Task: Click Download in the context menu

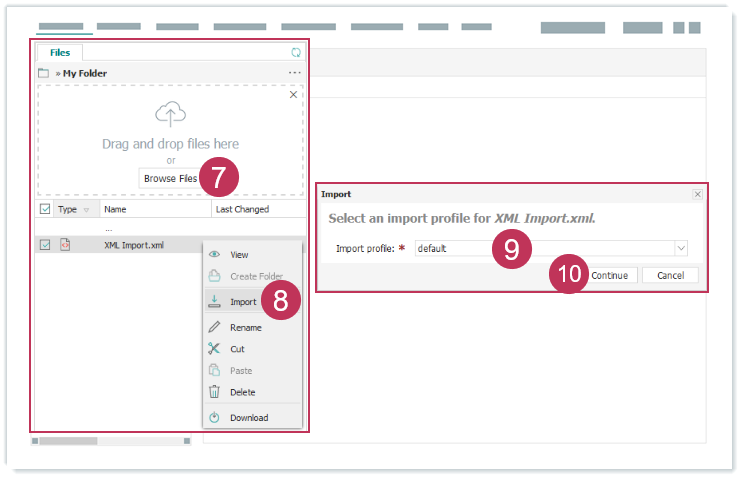Action: click(248, 417)
